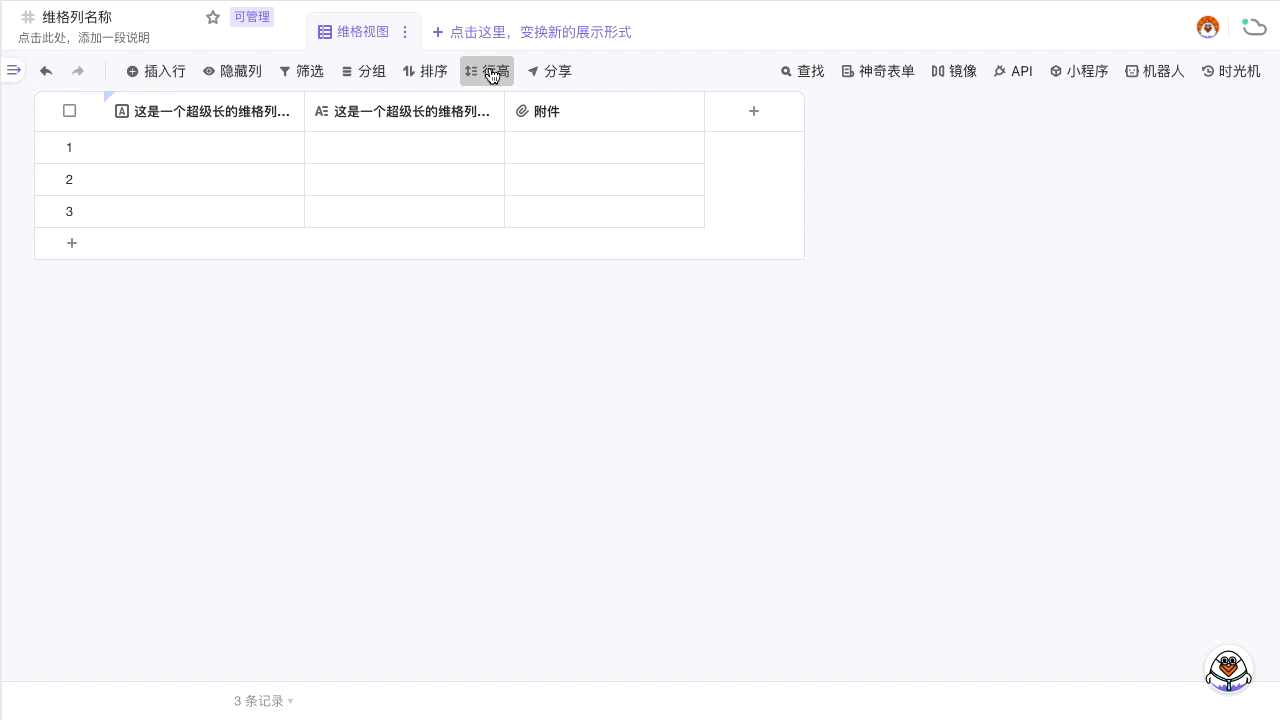Select the 维格视图 view tab

(354, 32)
